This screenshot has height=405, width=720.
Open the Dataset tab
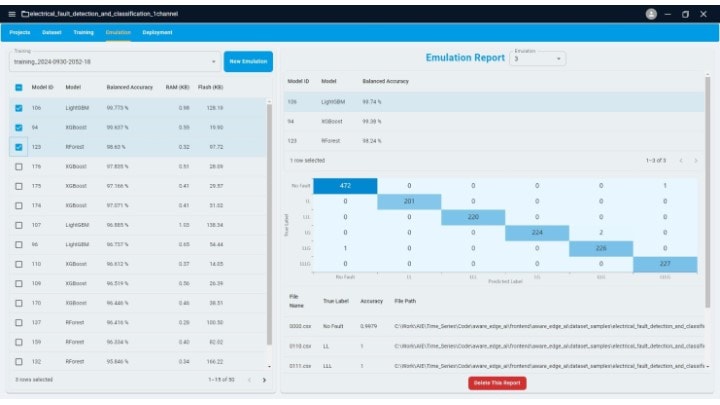tap(51, 32)
